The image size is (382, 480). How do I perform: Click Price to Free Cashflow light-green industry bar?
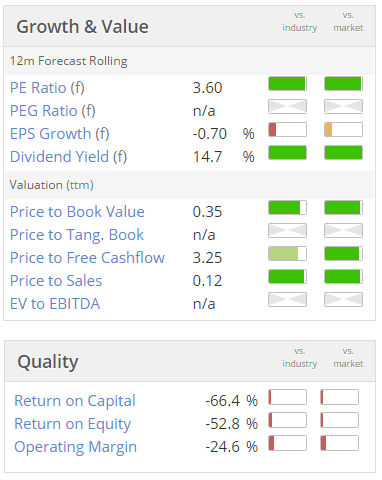coord(287,254)
